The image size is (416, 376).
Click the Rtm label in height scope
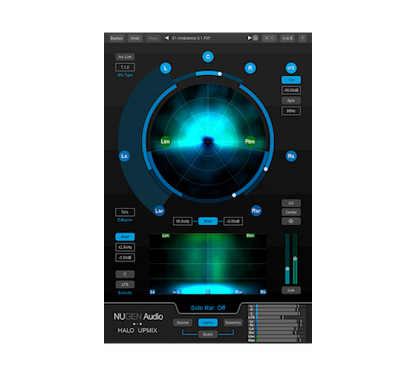pyautogui.click(x=250, y=236)
